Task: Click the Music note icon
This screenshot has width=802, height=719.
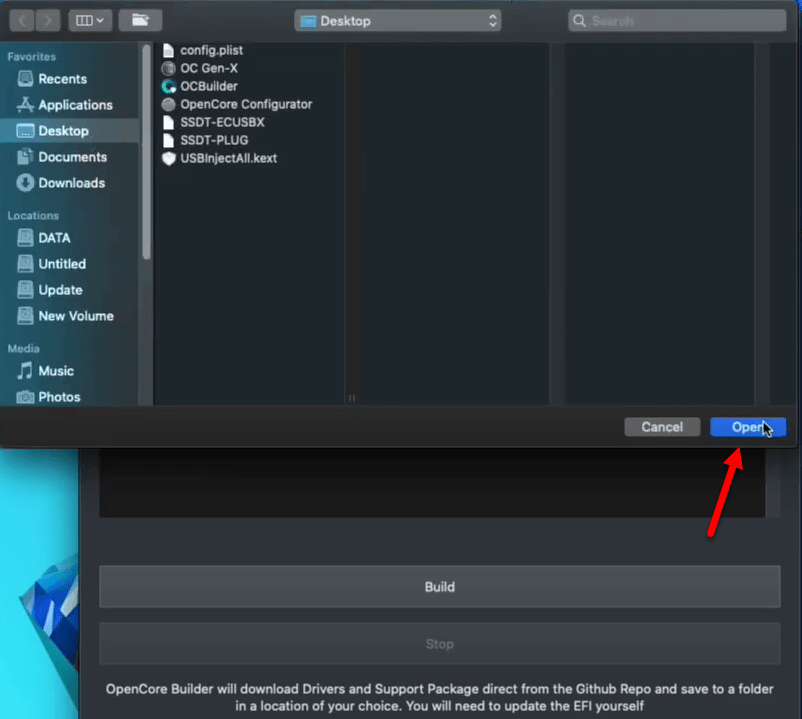Action: point(25,371)
